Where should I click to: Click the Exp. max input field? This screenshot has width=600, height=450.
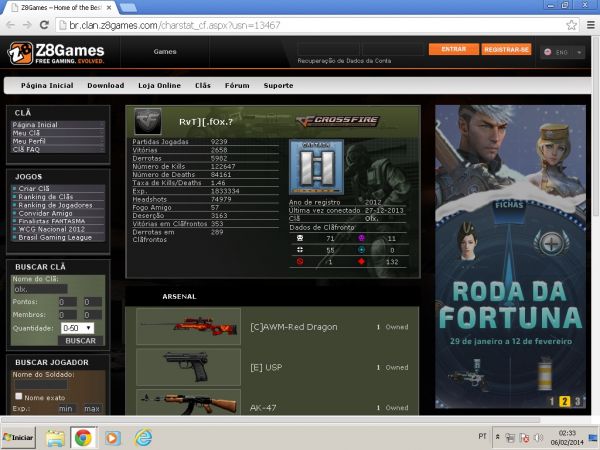tap(93, 409)
